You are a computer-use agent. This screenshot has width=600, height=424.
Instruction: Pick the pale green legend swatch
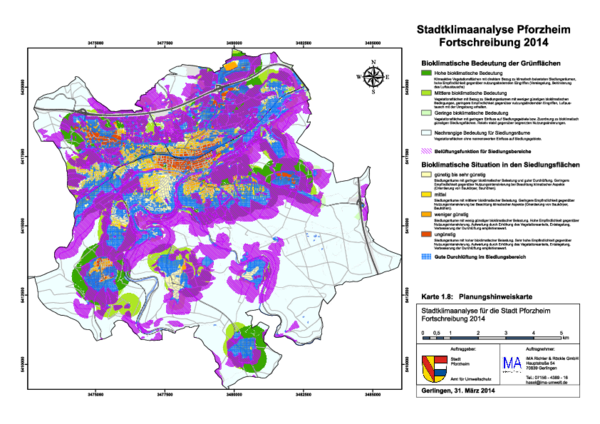tap(426, 112)
